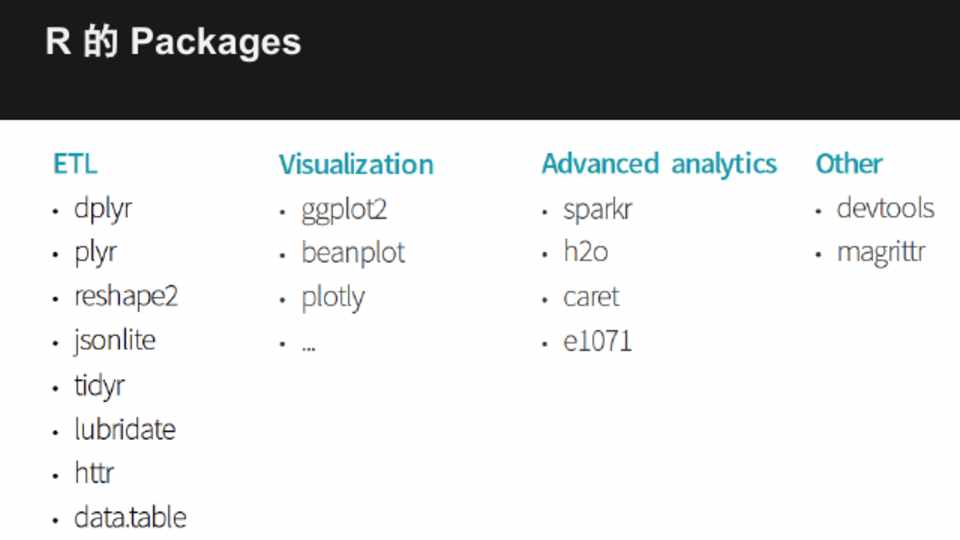Click the jsonlite package entry

tap(115, 340)
